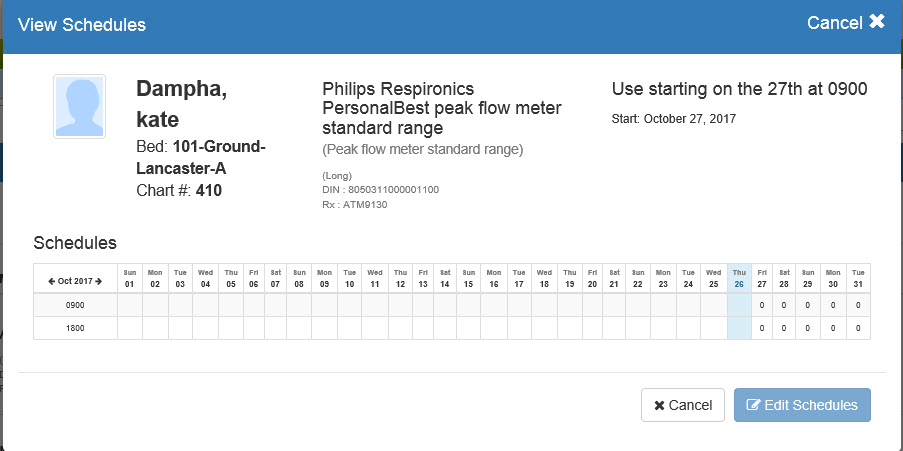Close the dialog using the header Cancel X
The image size is (903, 451).
[846, 22]
